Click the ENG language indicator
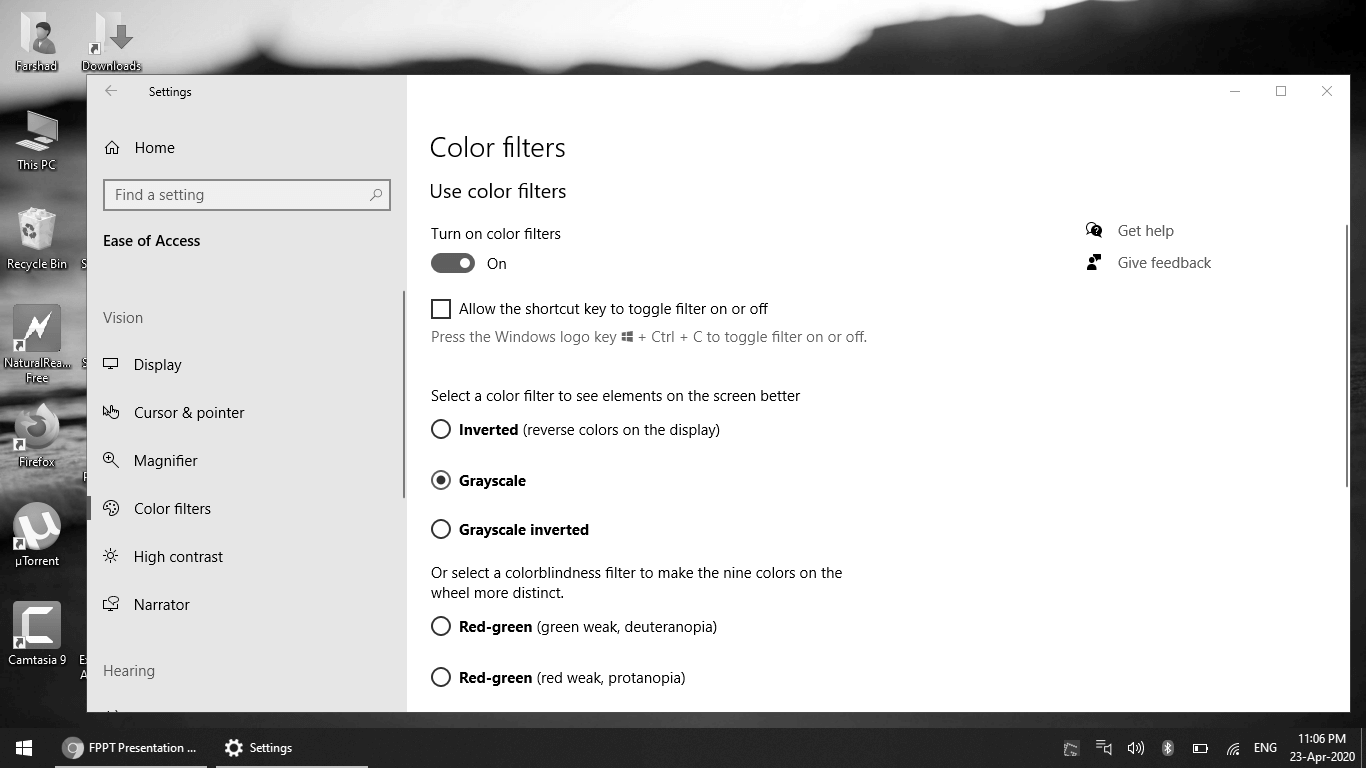Viewport: 1366px width, 768px height. (x=1265, y=748)
